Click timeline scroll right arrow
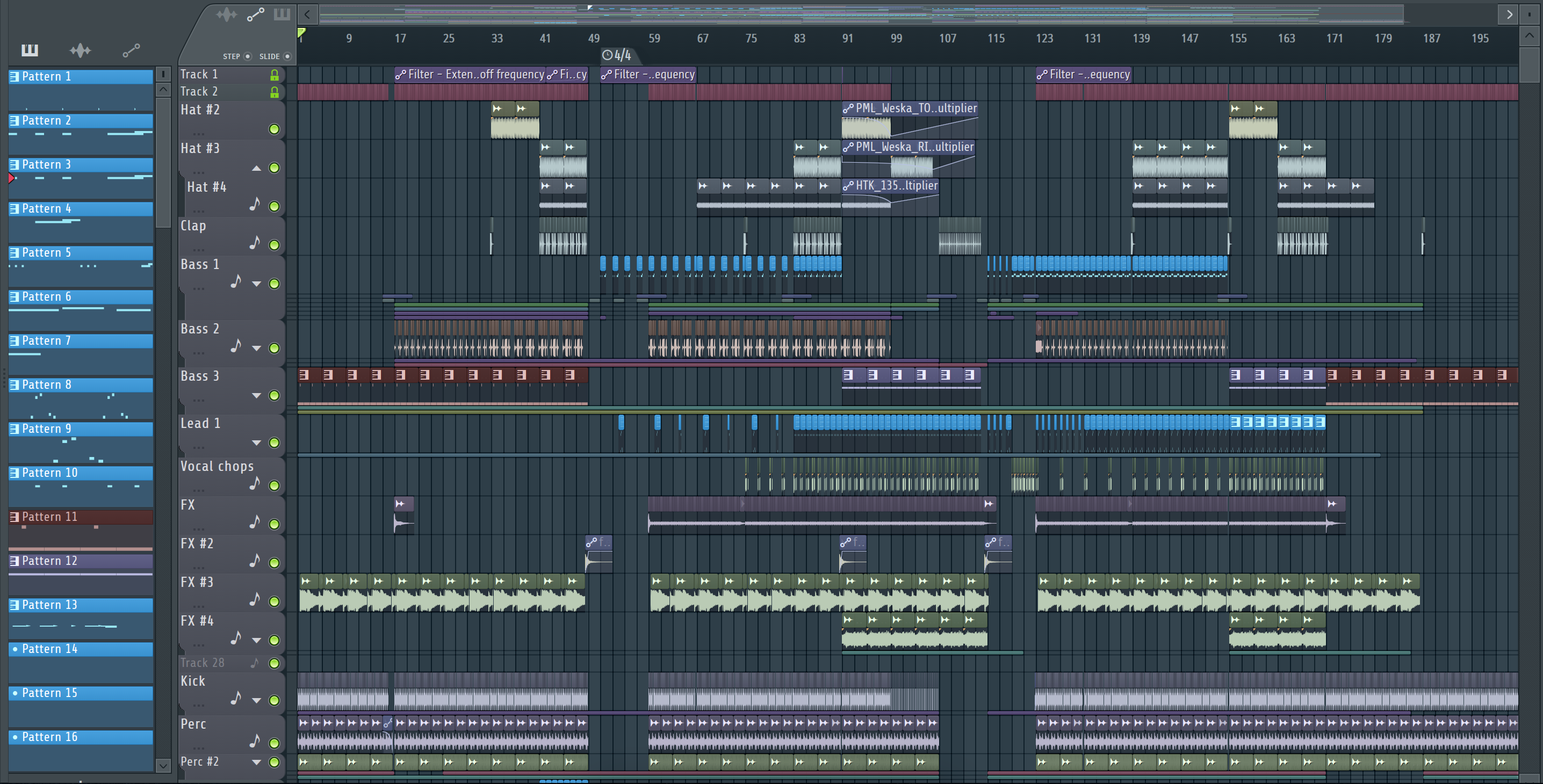The image size is (1543, 784). (1509, 14)
